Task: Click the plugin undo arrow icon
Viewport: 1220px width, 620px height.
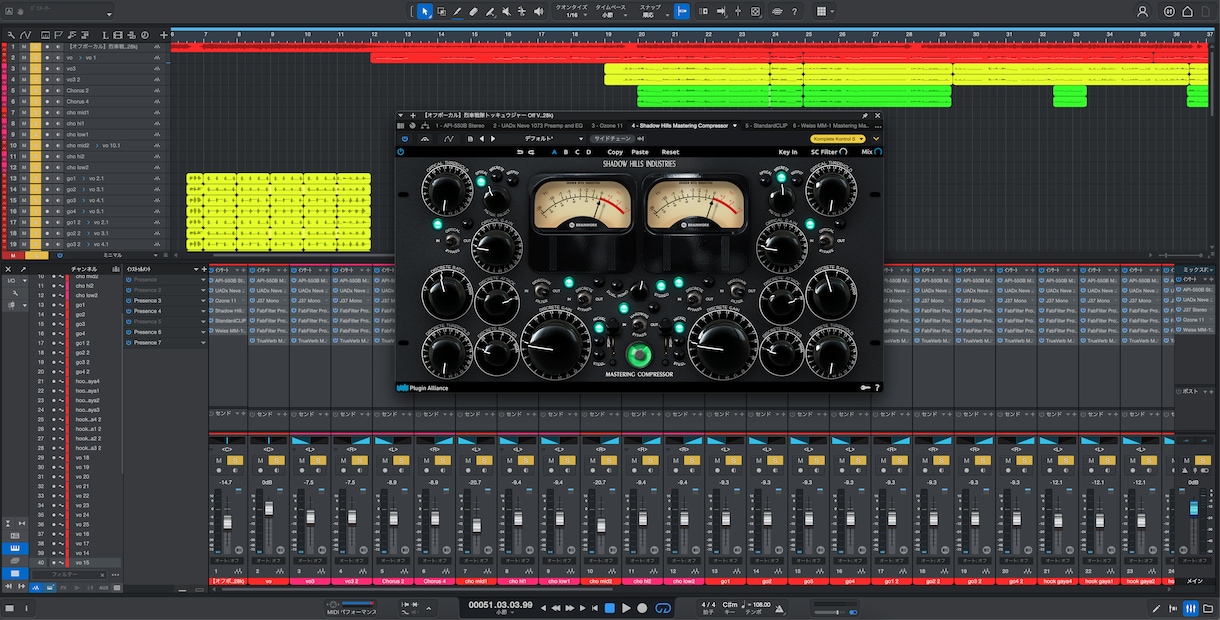Action: [x=520, y=152]
